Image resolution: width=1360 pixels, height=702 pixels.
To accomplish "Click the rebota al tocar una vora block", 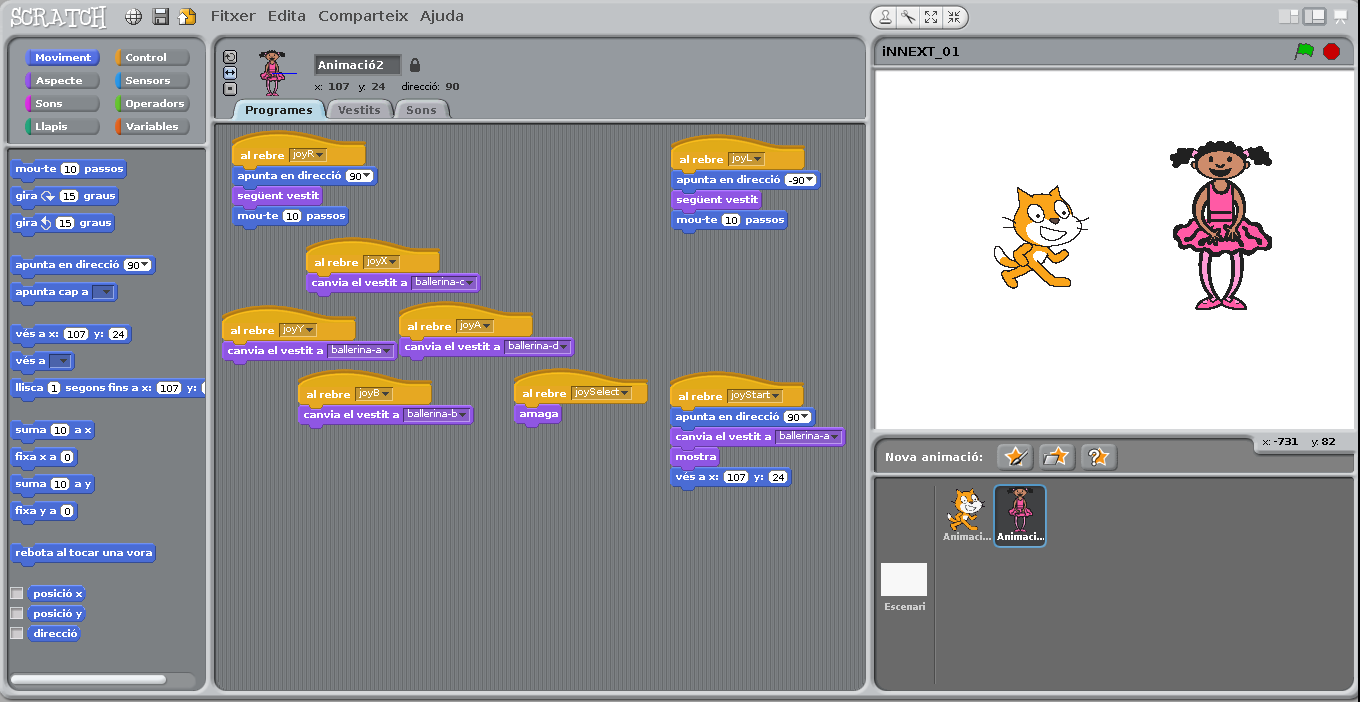I will point(83,553).
